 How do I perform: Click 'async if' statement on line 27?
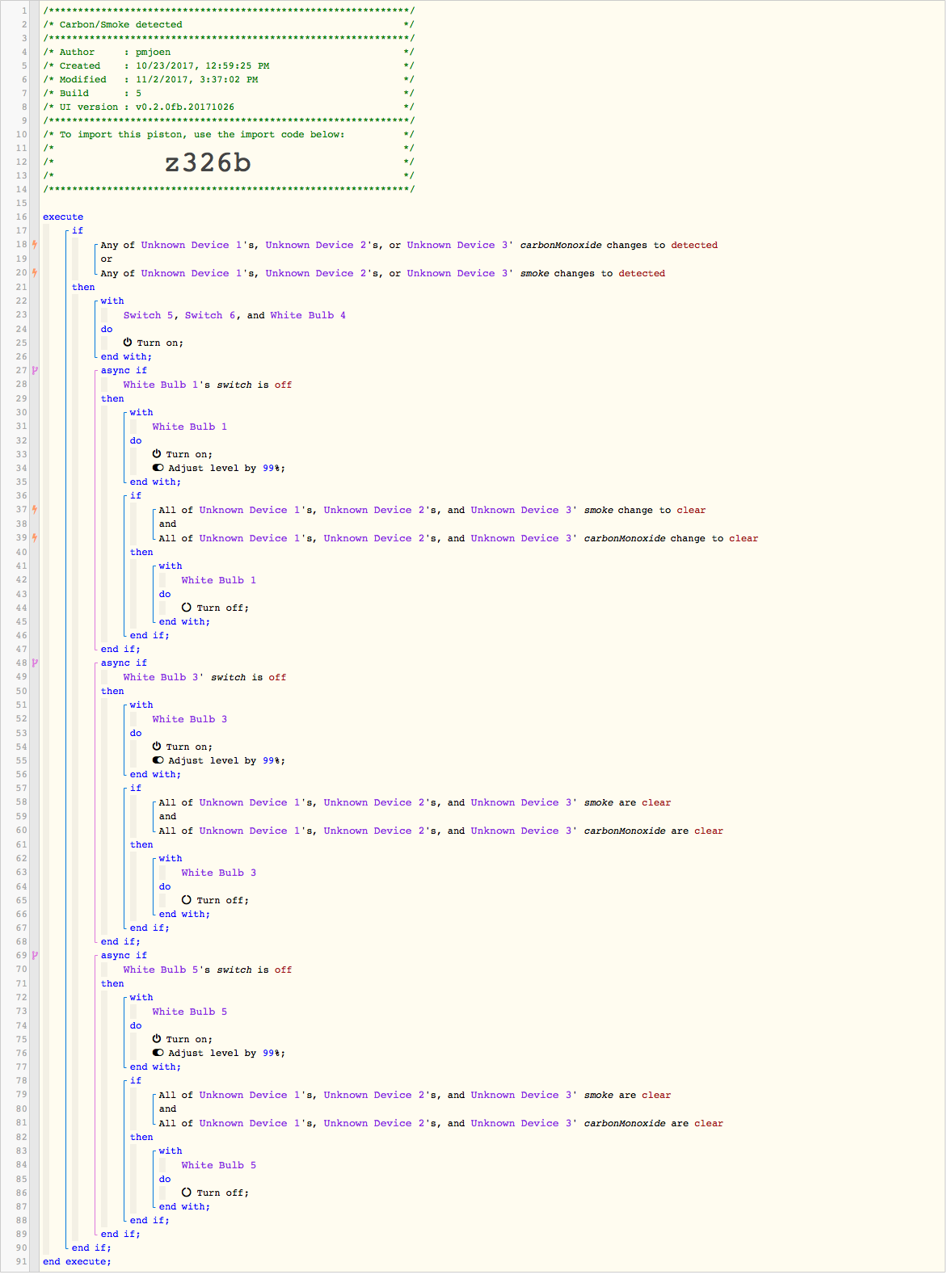[x=124, y=370]
